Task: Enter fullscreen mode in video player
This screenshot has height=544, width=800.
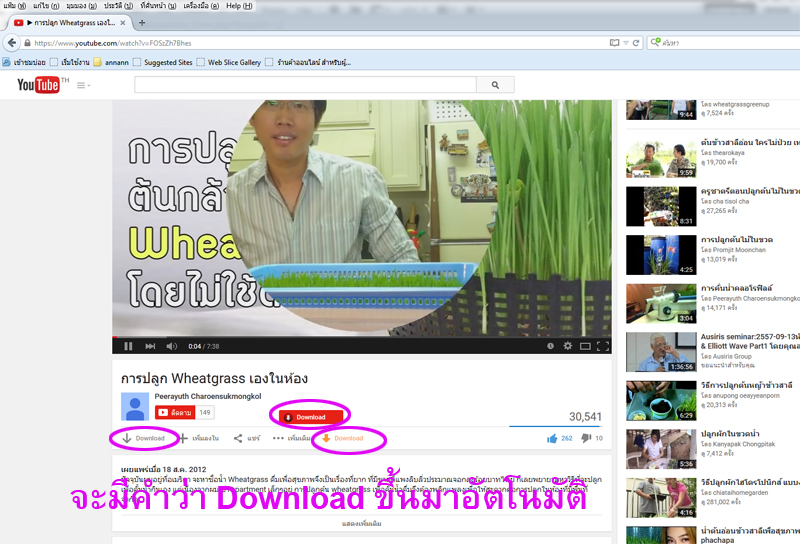Action: [603, 346]
